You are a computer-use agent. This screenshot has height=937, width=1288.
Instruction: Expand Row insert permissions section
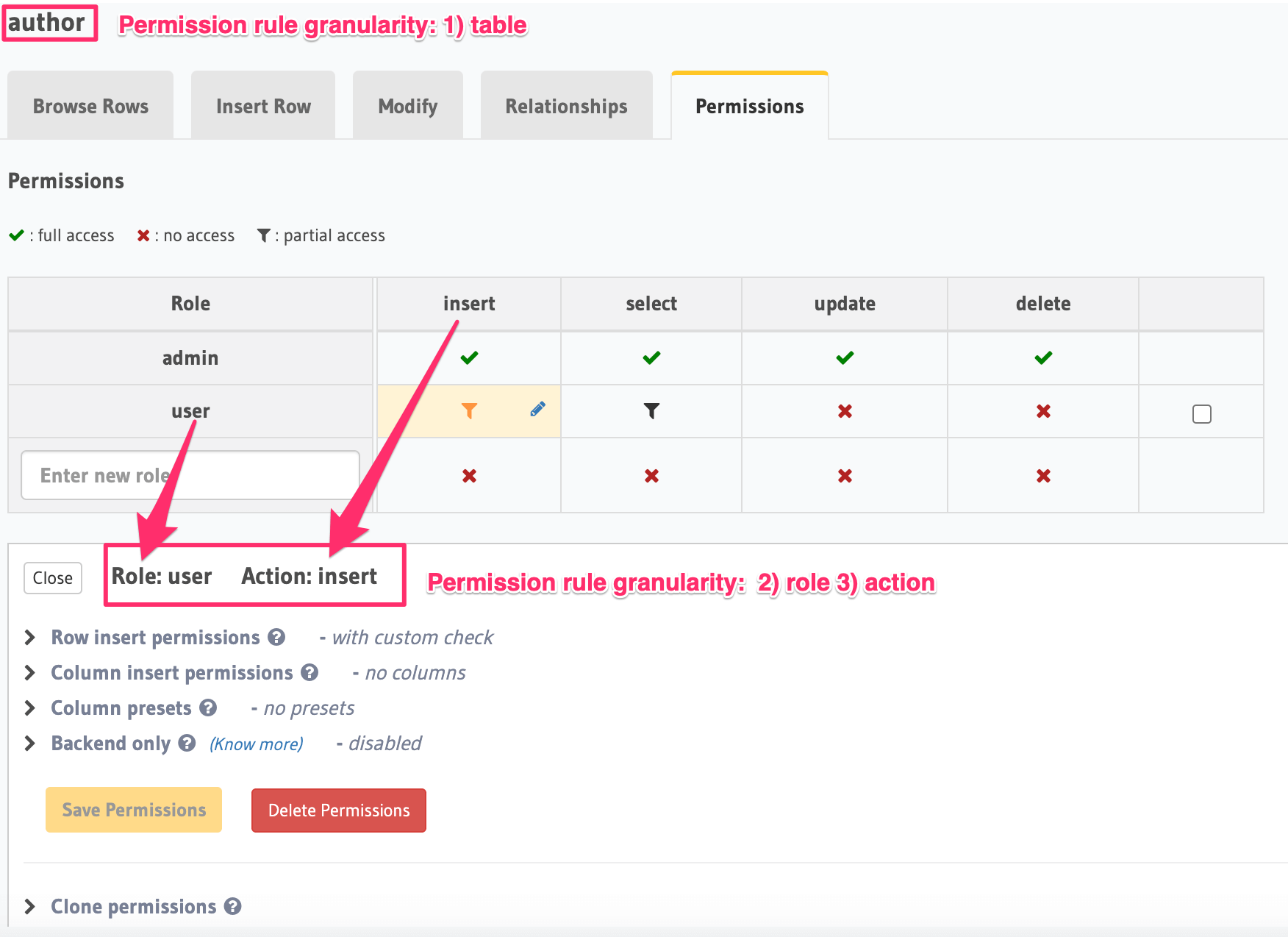155,638
